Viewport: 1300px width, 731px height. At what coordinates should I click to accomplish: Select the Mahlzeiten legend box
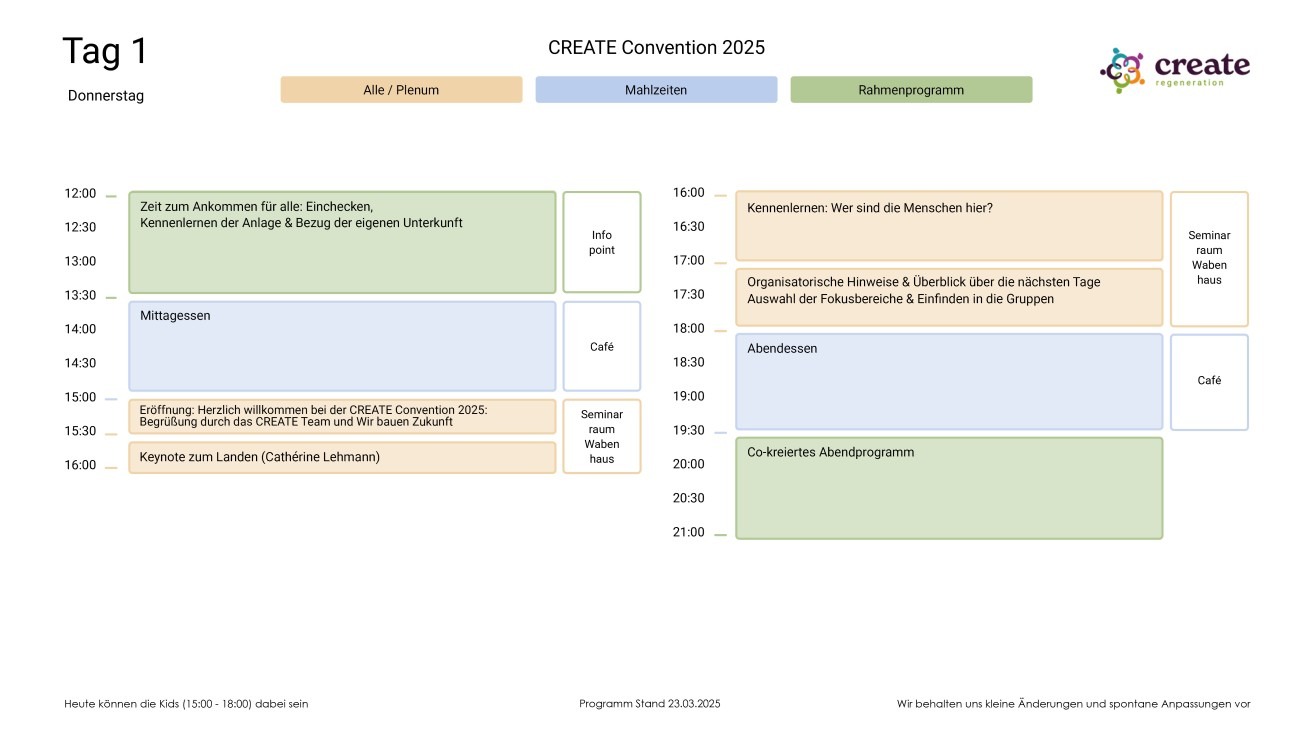[656, 90]
